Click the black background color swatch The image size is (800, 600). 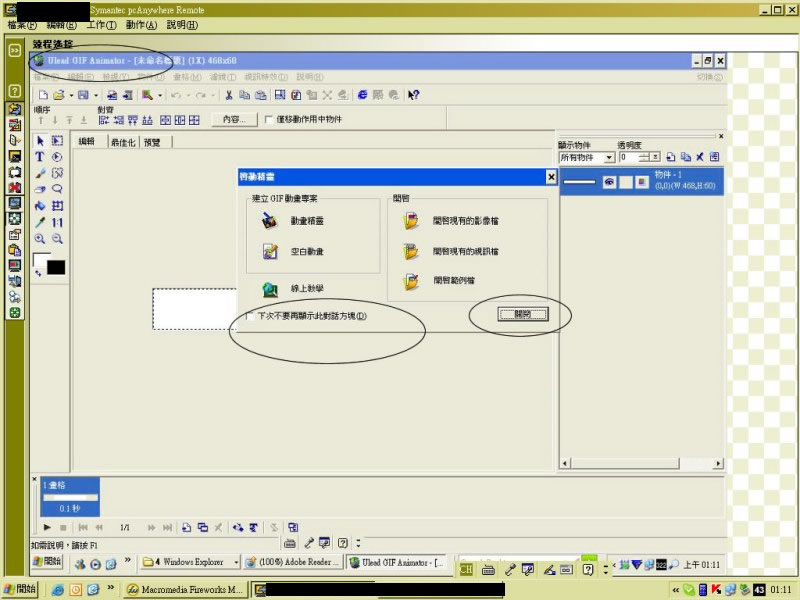[56, 267]
